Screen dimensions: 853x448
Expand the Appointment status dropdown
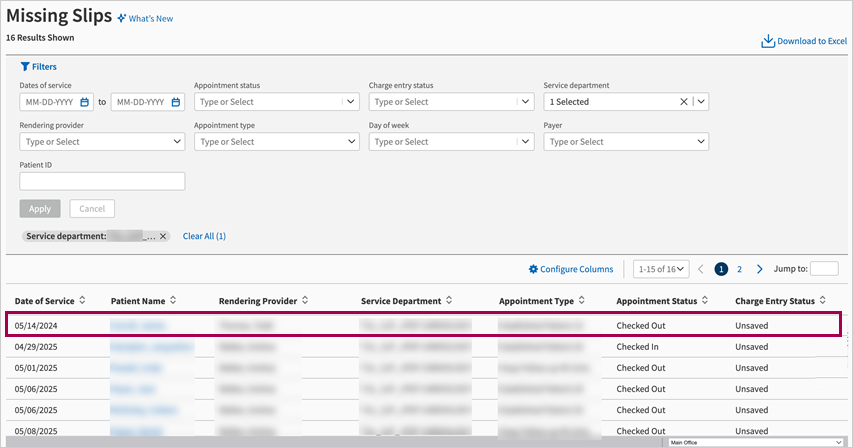(350, 102)
